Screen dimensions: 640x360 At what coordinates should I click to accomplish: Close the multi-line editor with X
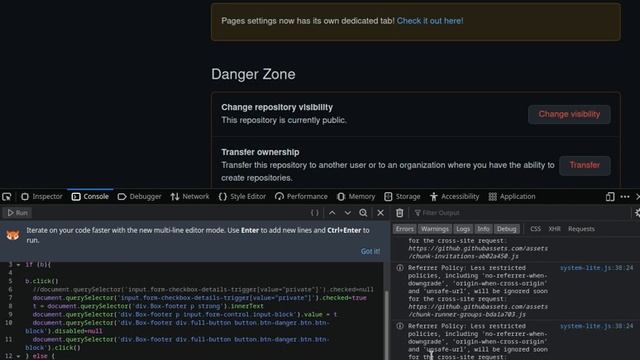380,213
